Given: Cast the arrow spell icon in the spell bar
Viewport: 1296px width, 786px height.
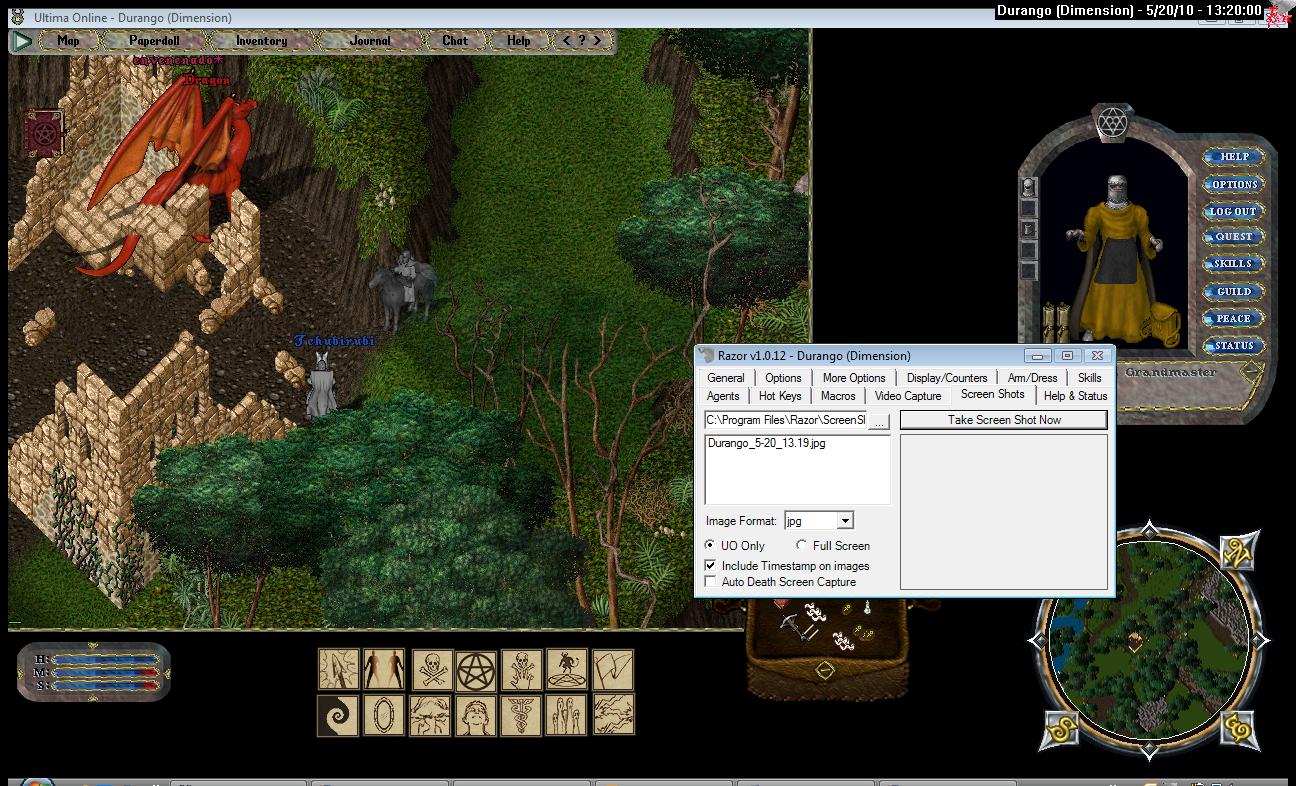Looking at the screenshot, I should pyautogui.click(x=339, y=669).
